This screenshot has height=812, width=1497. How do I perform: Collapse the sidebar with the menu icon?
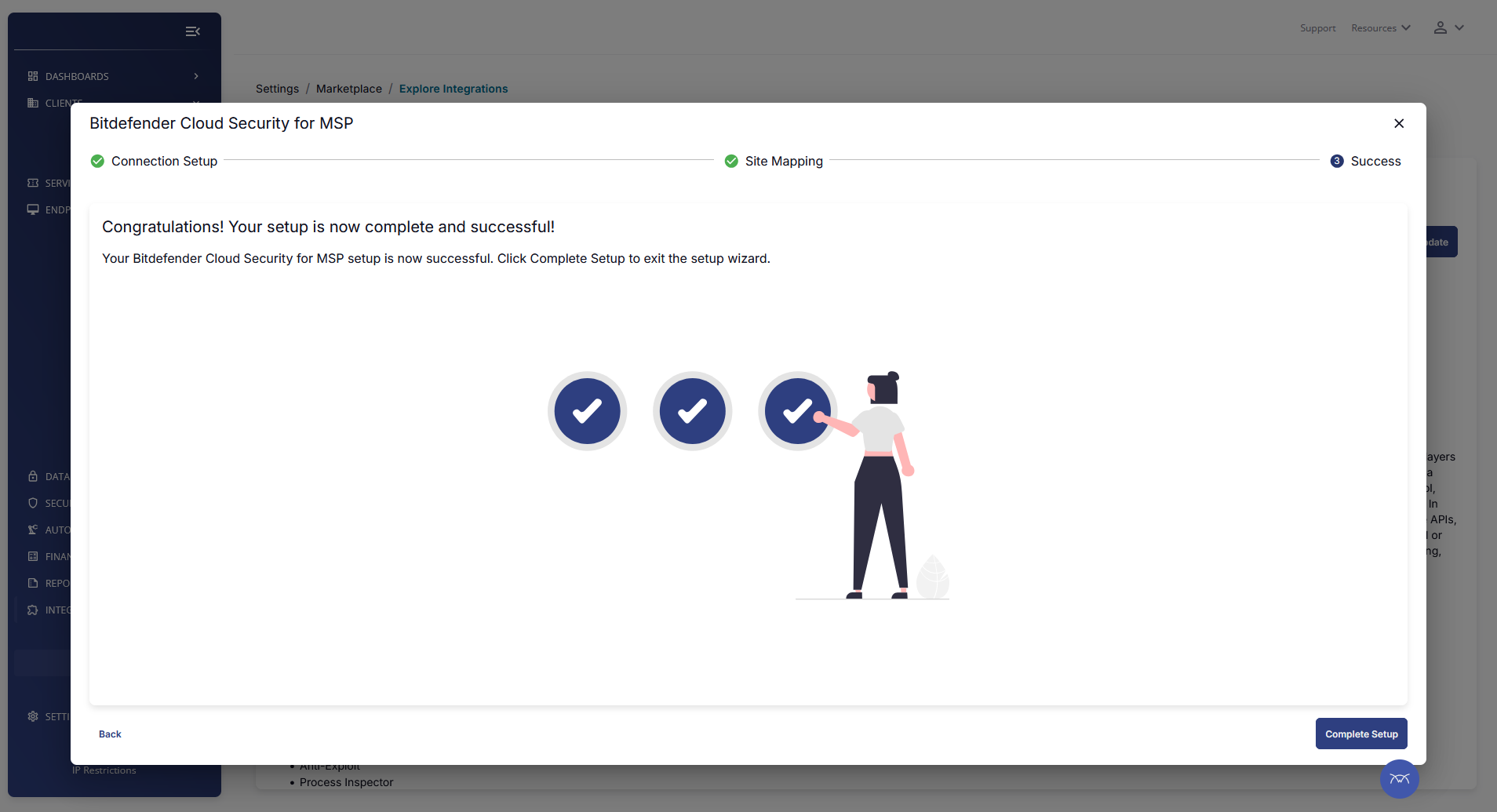tap(192, 31)
